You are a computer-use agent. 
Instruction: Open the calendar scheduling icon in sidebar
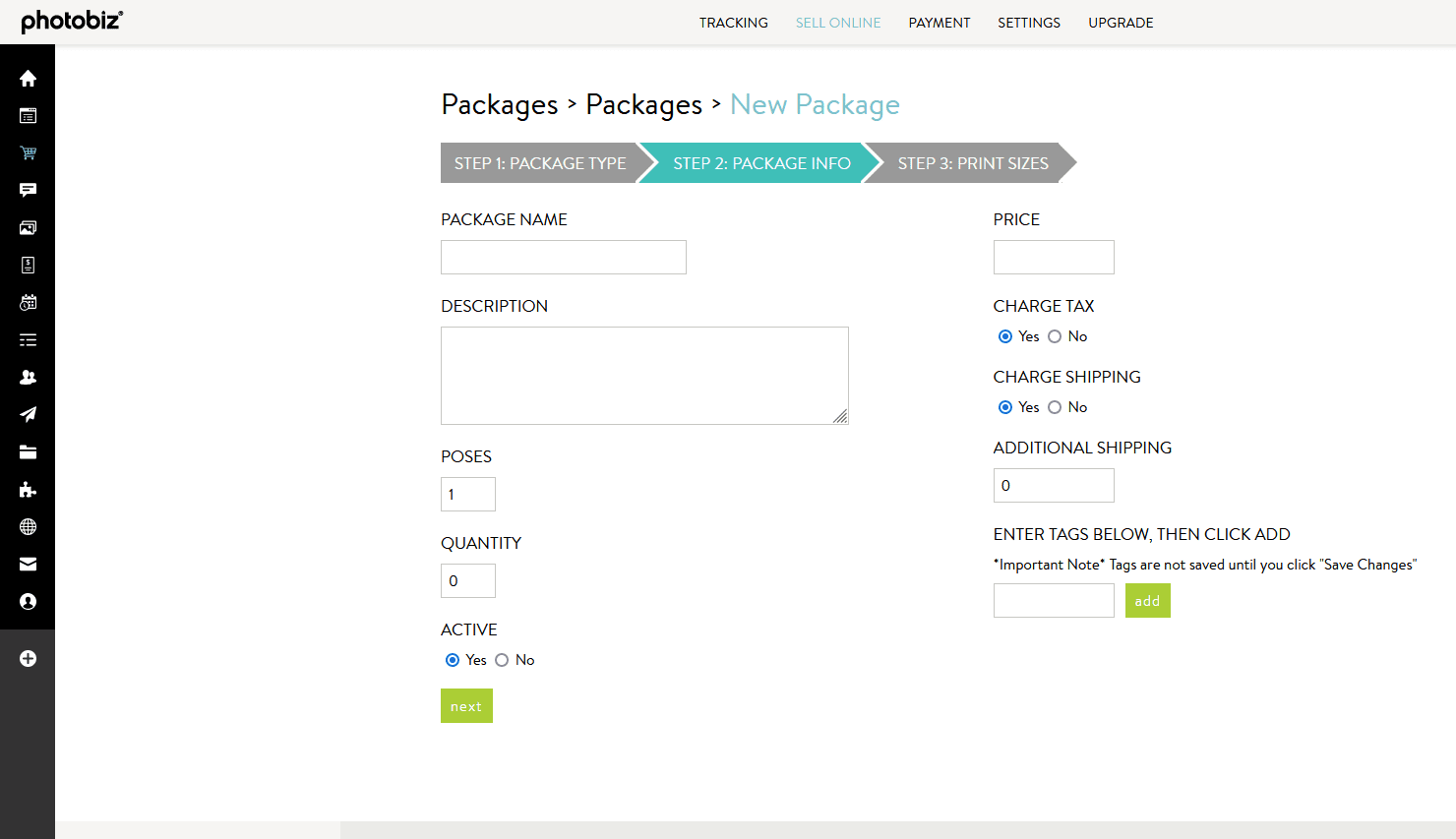click(x=28, y=302)
